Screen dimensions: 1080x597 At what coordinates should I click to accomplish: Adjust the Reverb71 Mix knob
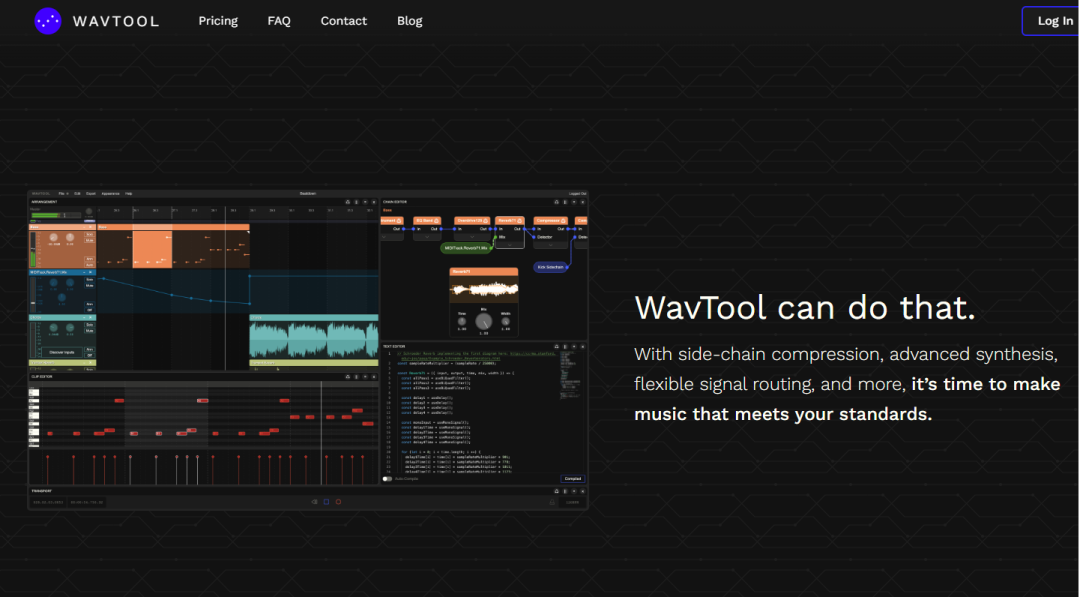(x=484, y=322)
